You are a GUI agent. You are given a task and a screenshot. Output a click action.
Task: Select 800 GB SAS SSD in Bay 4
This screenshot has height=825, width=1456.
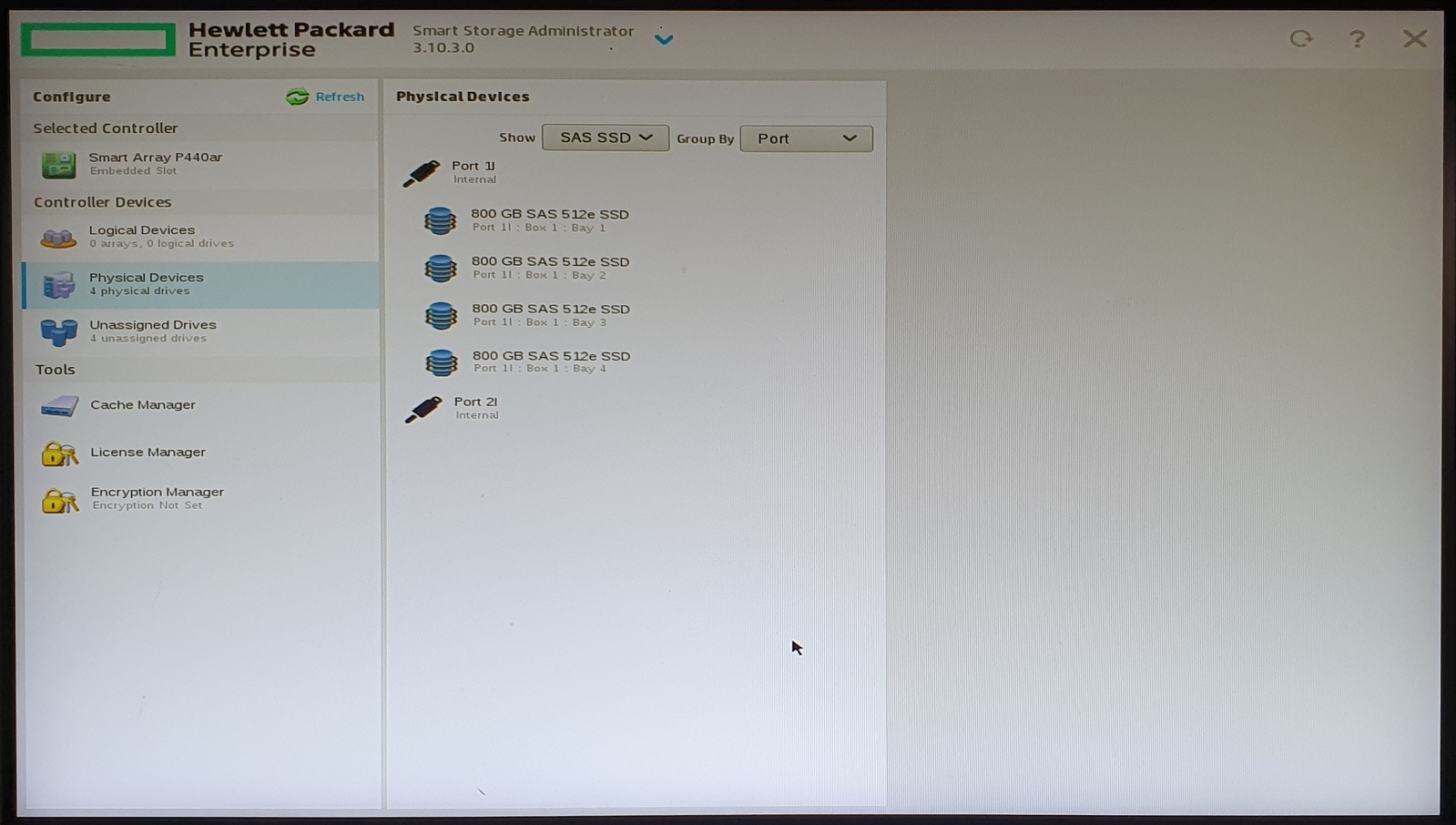click(x=551, y=362)
